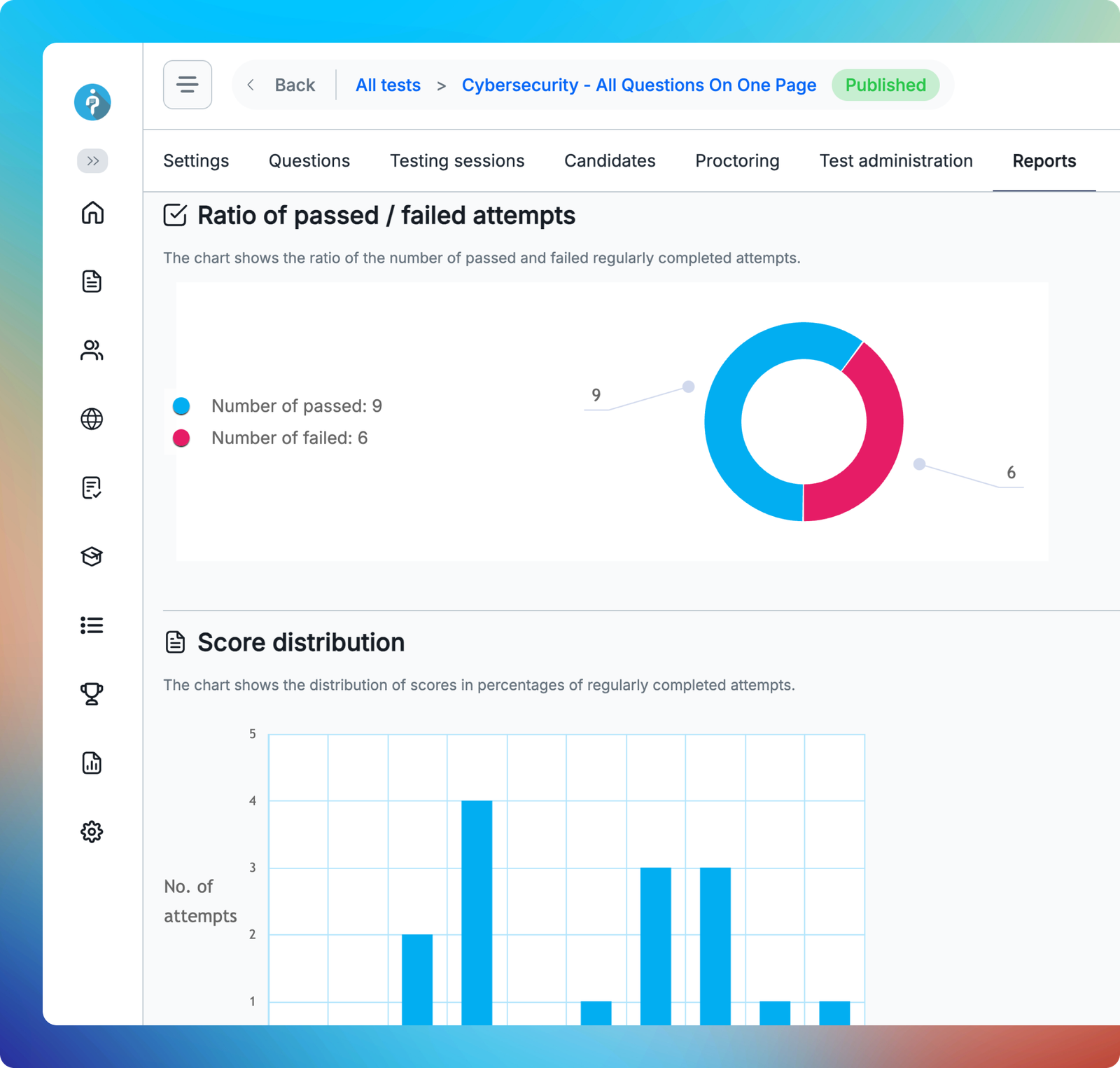1120x1068 pixels.
Task: Open the bar chart report icon in sidebar
Action: (92, 763)
